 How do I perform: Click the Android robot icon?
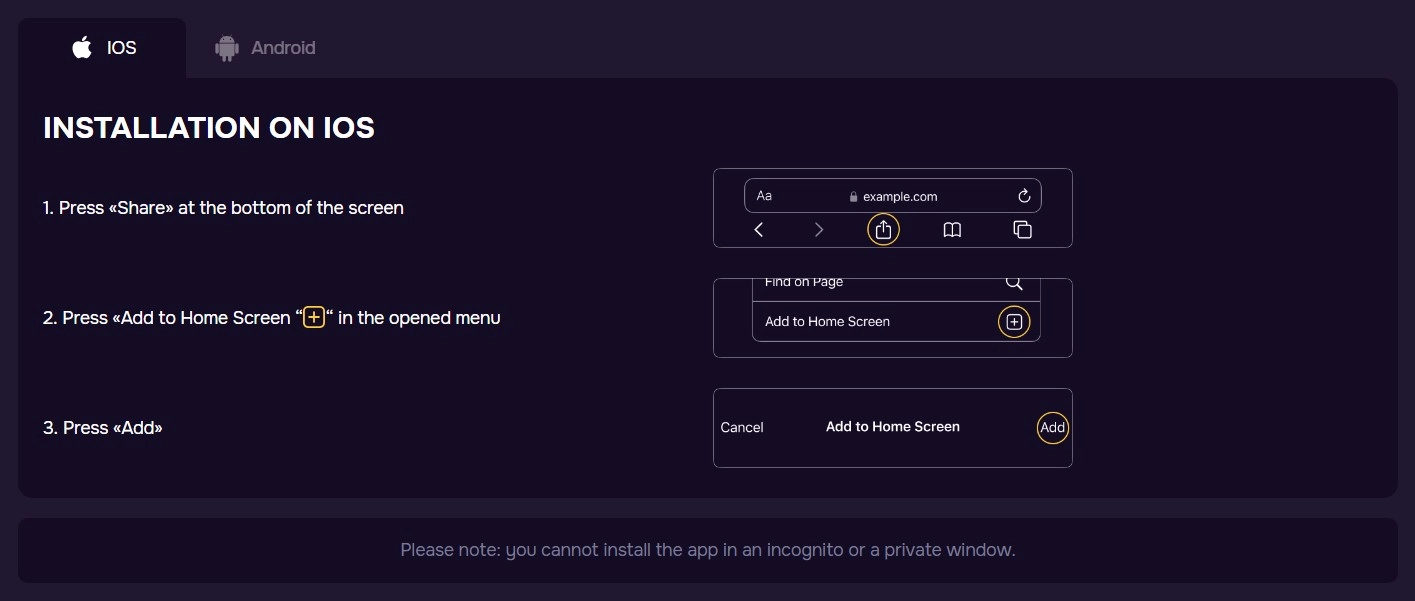click(x=227, y=48)
